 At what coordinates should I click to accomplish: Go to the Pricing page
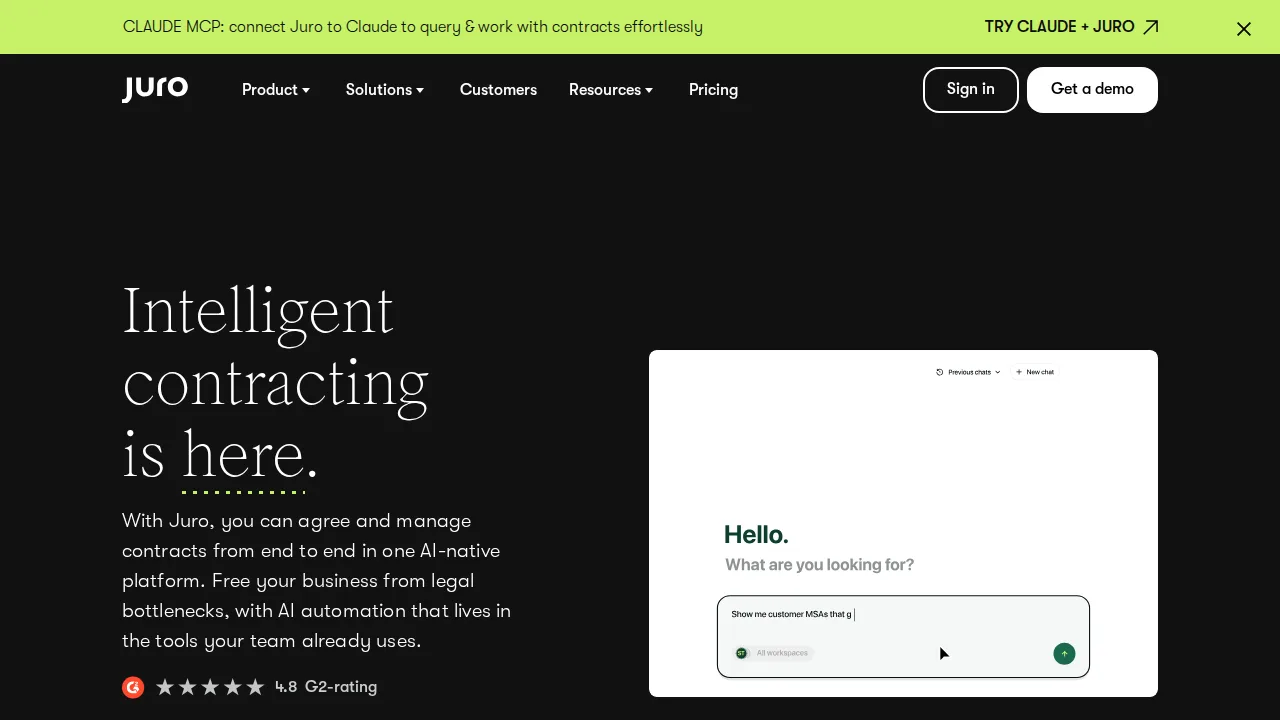click(x=713, y=90)
